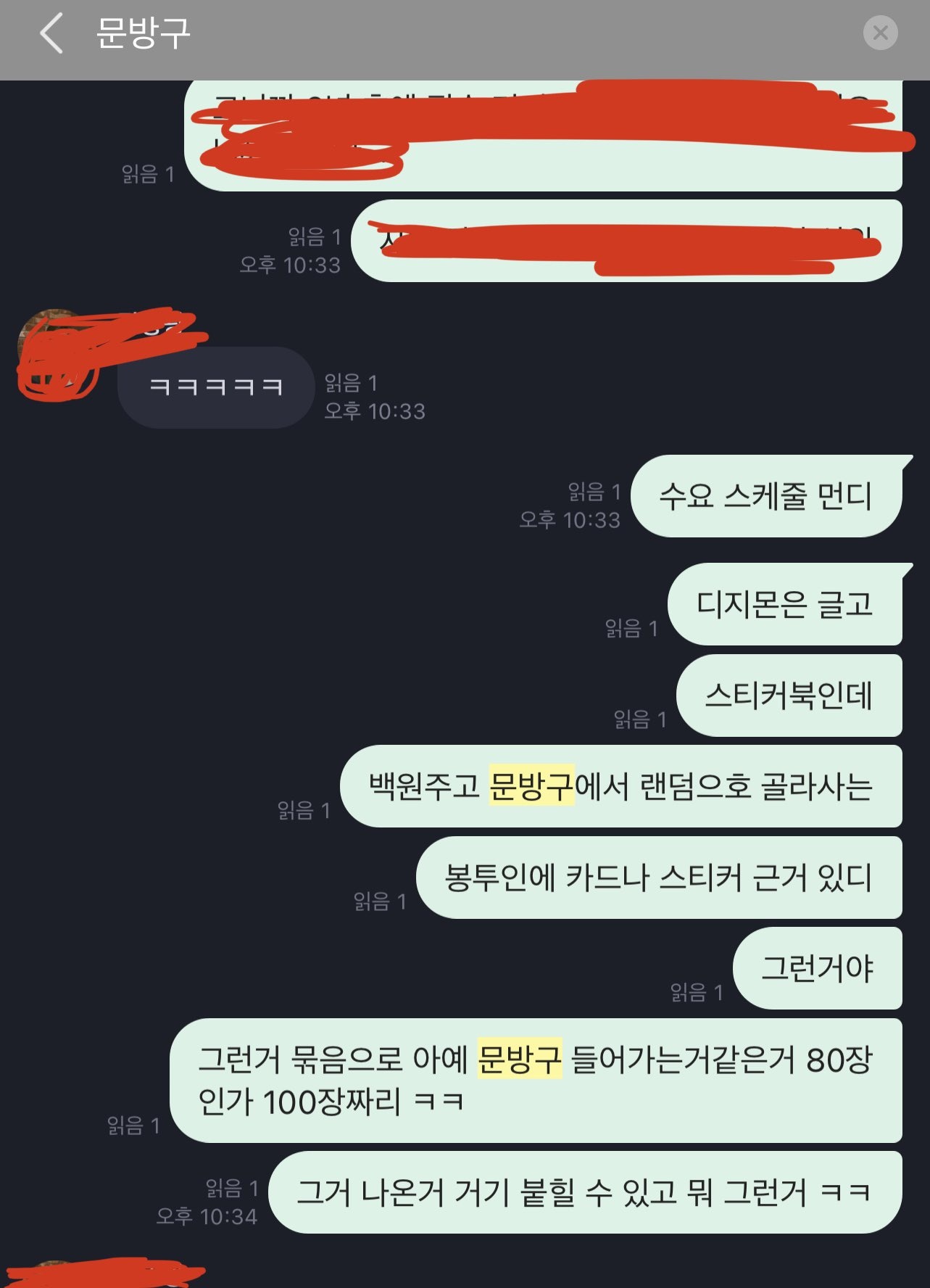Tap the back arrow in header
Viewport: 930px width, 1288px height.
point(51,33)
